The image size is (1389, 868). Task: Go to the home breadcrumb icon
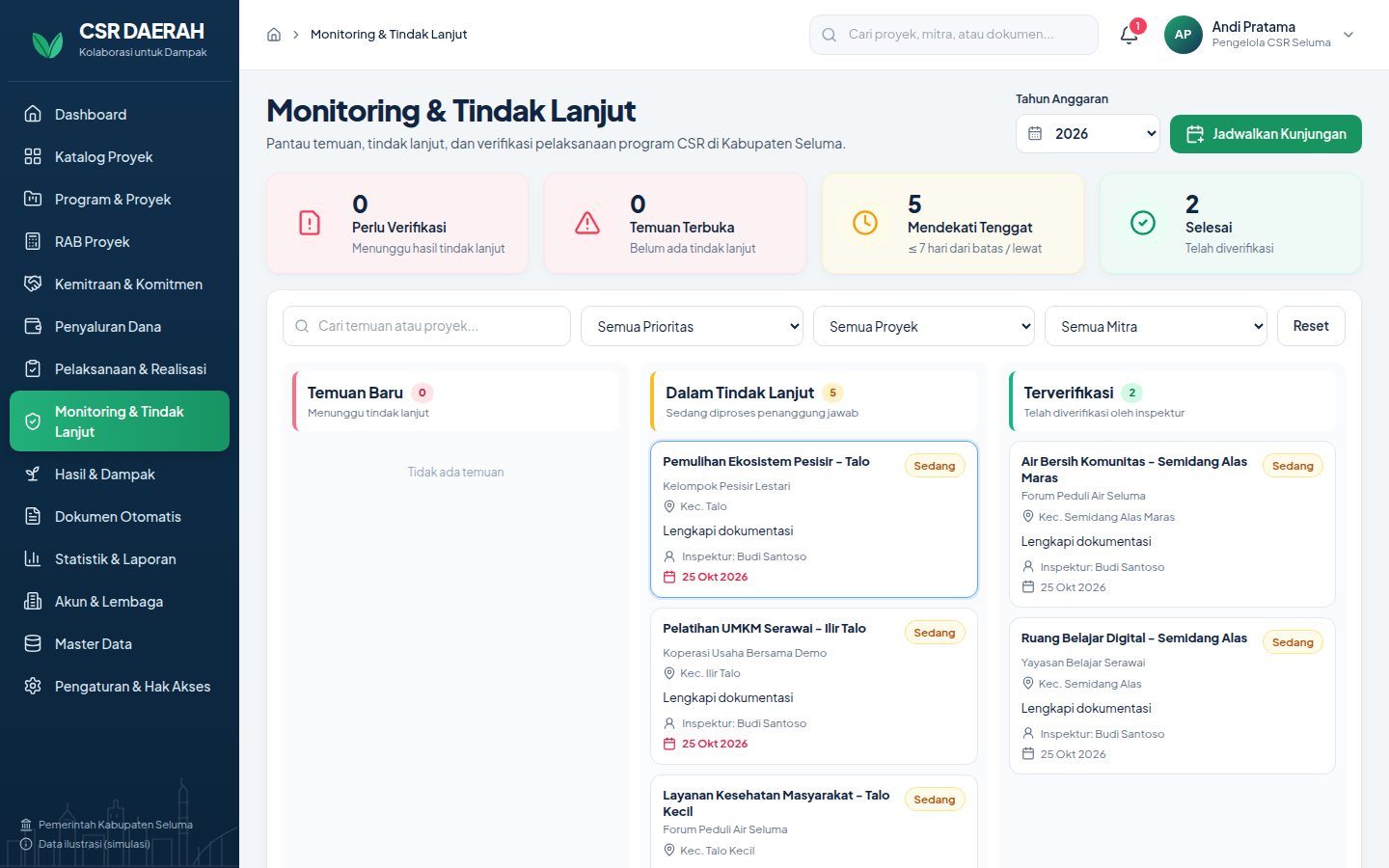click(x=274, y=35)
